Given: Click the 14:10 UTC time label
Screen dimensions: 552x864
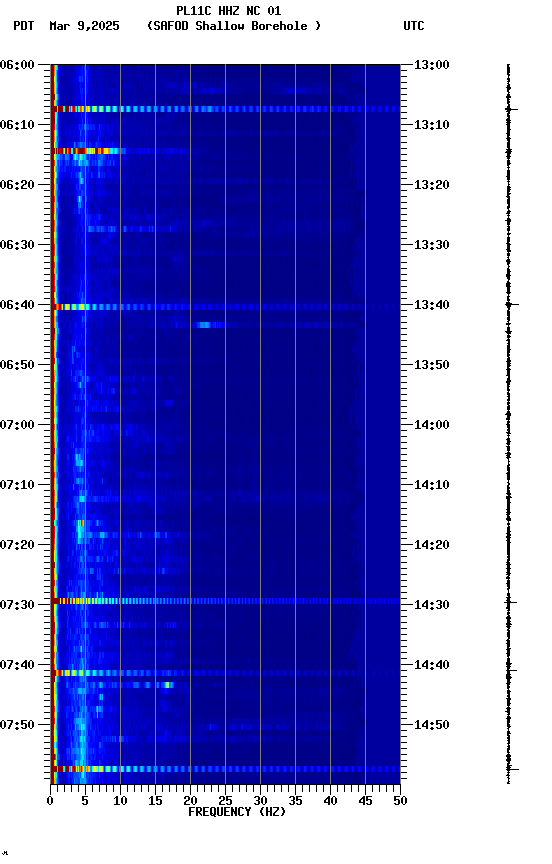Looking at the screenshot, I should click(432, 485).
